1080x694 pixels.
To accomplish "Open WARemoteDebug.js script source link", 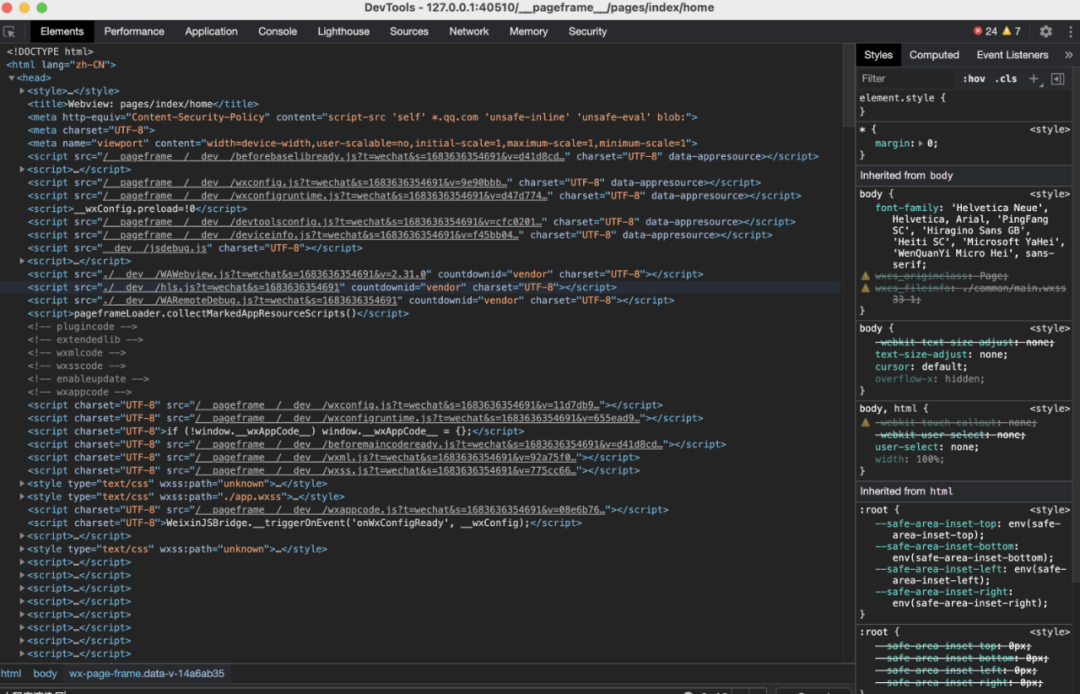I will click(x=251, y=300).
